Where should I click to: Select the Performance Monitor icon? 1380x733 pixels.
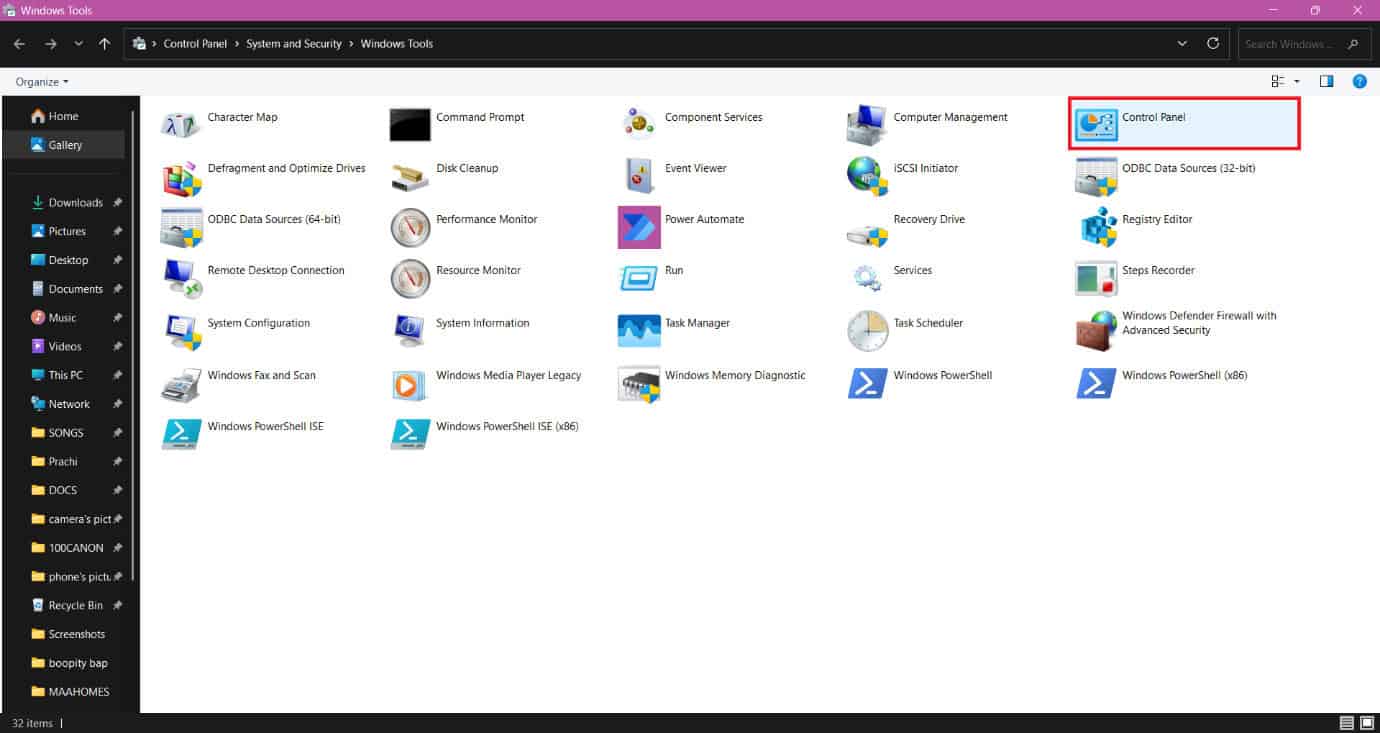[410, 227]
